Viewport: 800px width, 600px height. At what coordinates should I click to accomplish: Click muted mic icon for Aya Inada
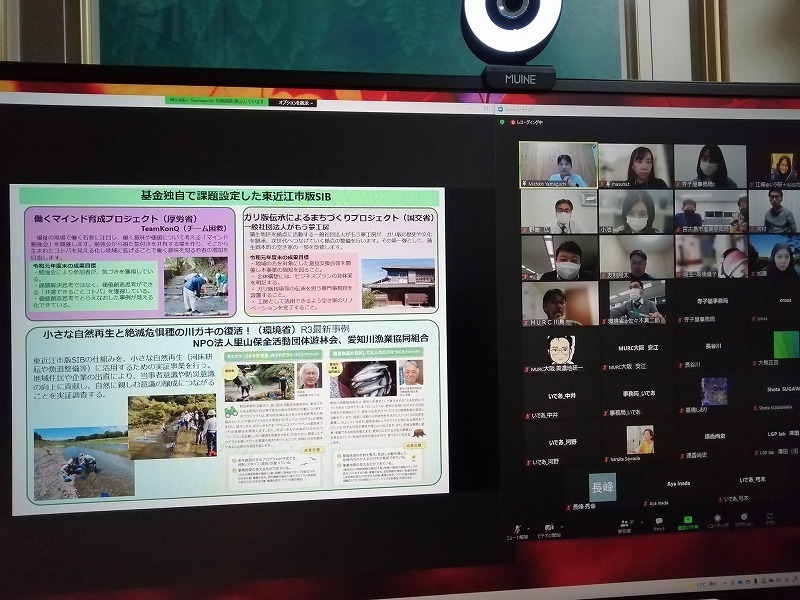pyautogui.click(x=644, y=504)
